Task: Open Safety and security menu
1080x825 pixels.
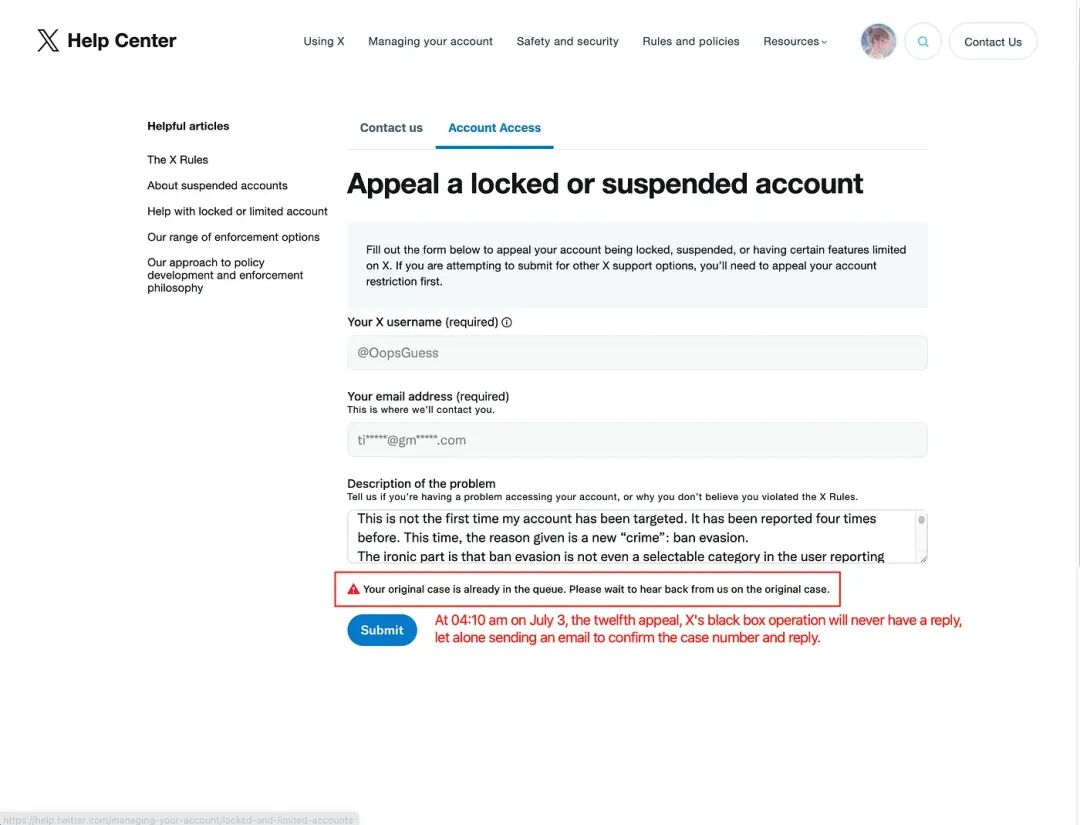Action: (x=567, y=42)
